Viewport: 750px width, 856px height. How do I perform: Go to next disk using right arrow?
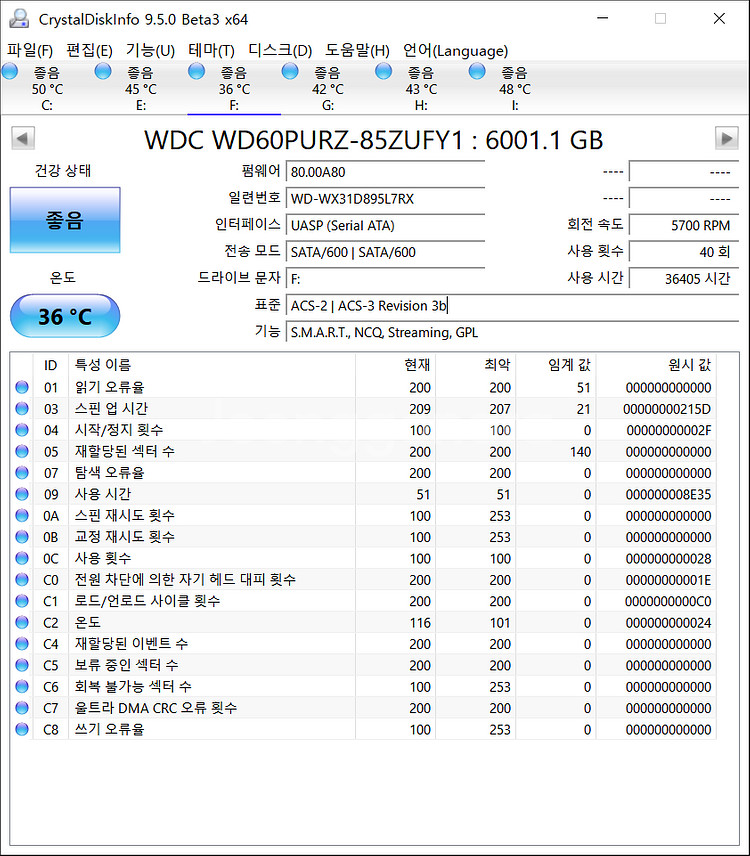pyautogui.click(x=727, y=138)
